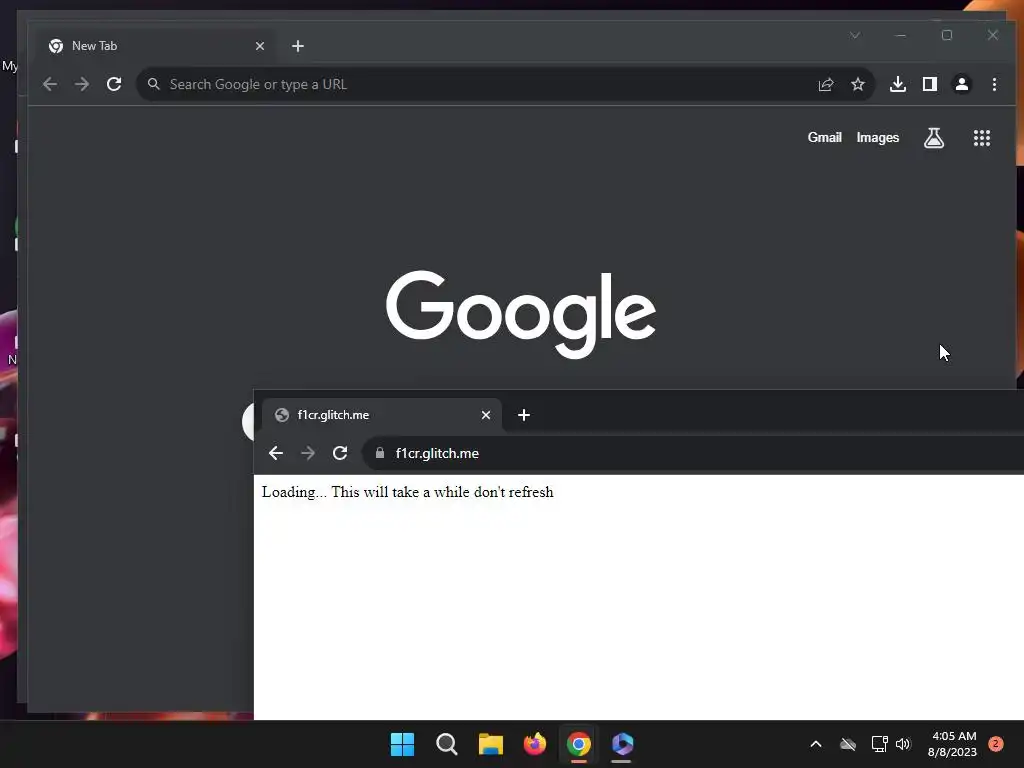1024x768 pixels.
Task: Select the New Tab tab
Action: [x=155, y=46]
